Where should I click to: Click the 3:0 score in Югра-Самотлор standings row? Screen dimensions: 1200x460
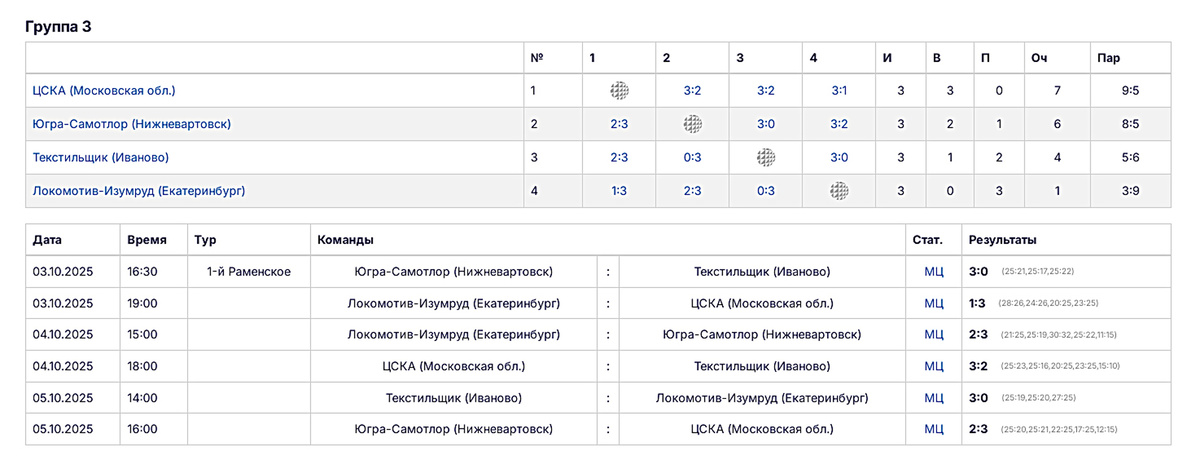(x=766, y=124)
